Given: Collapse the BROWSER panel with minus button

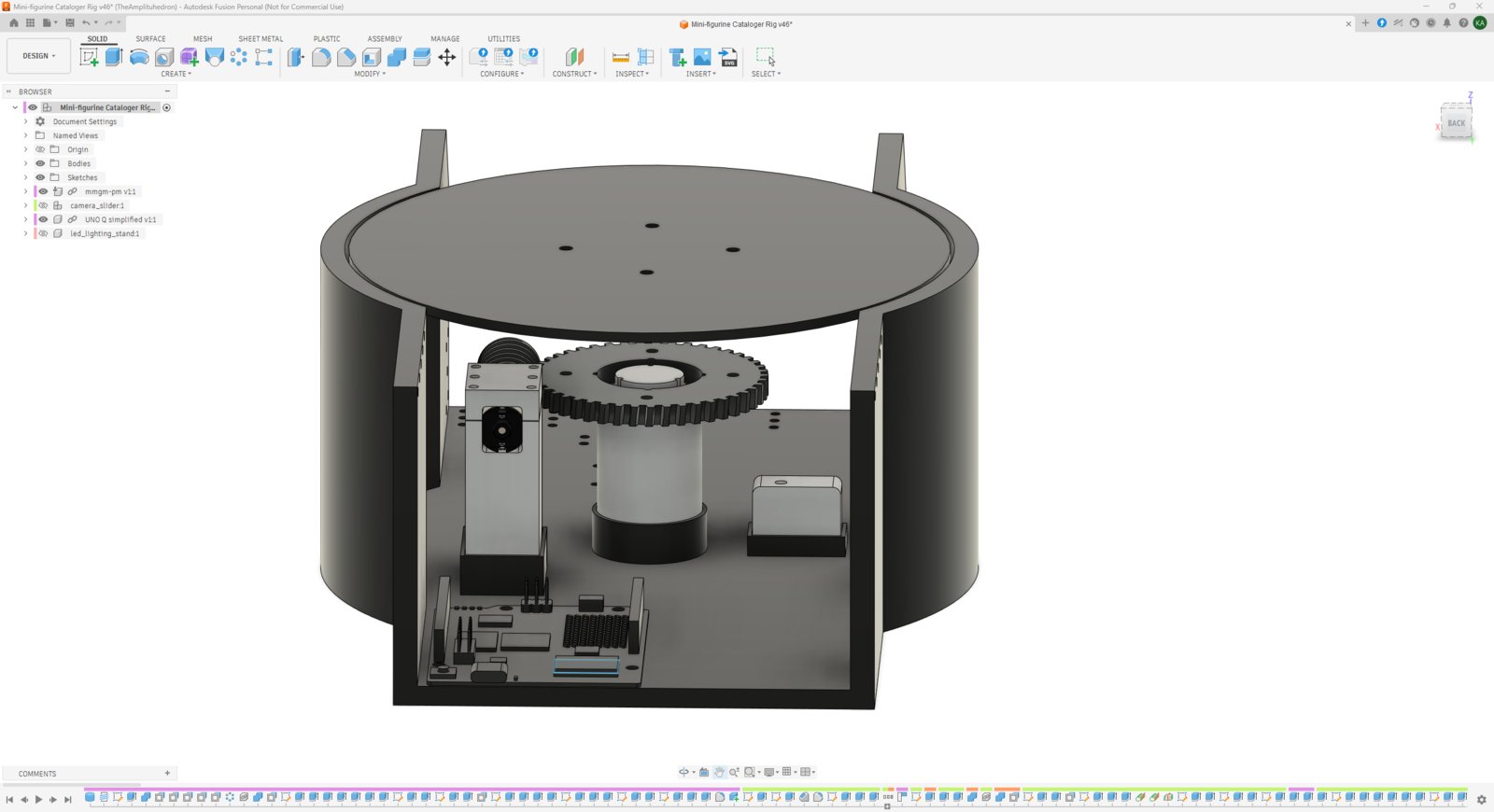Looking at the screenshot, I should pyautogui.click(x=167, y=91).
